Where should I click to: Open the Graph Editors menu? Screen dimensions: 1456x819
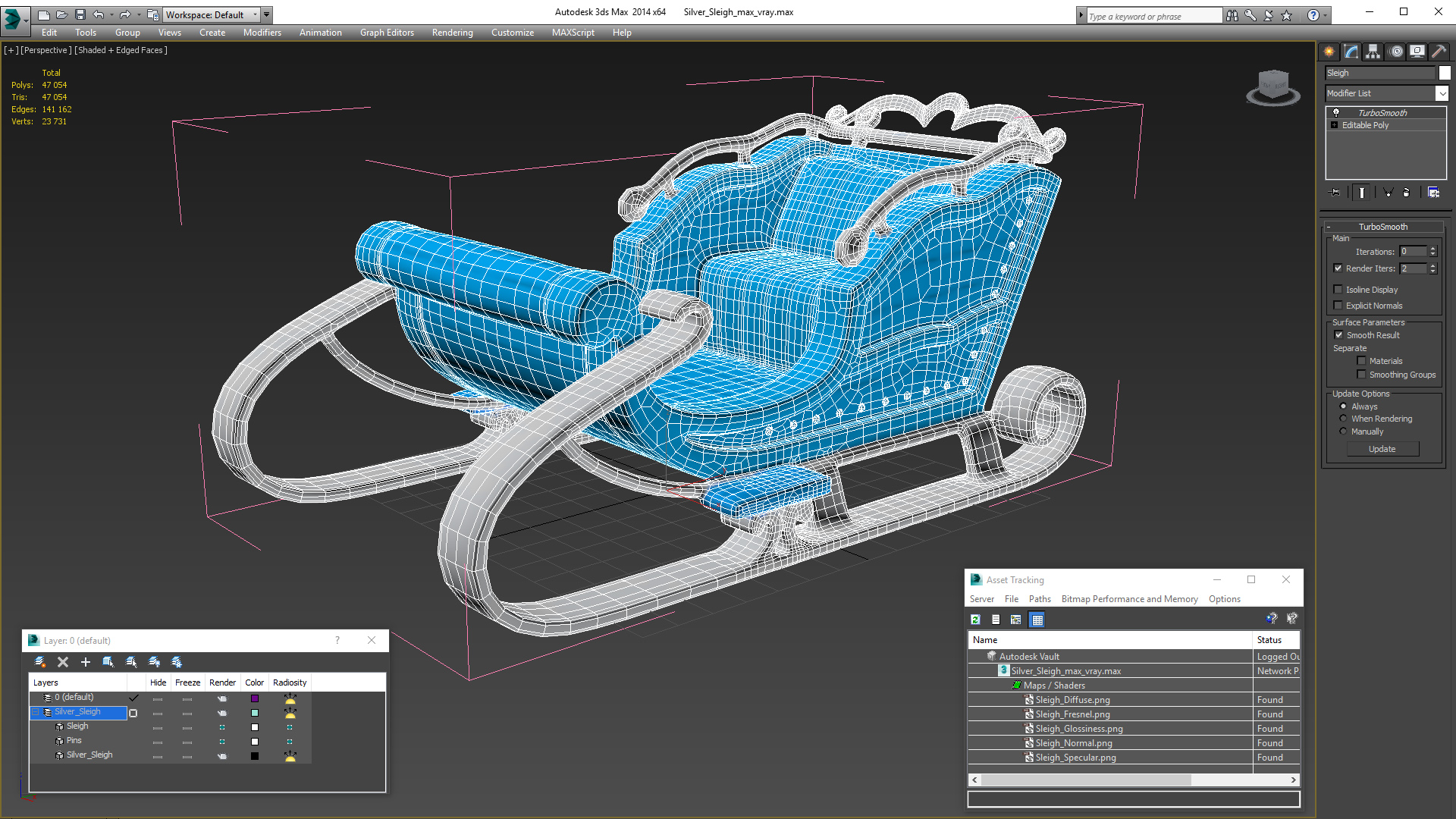coord(387,33)
